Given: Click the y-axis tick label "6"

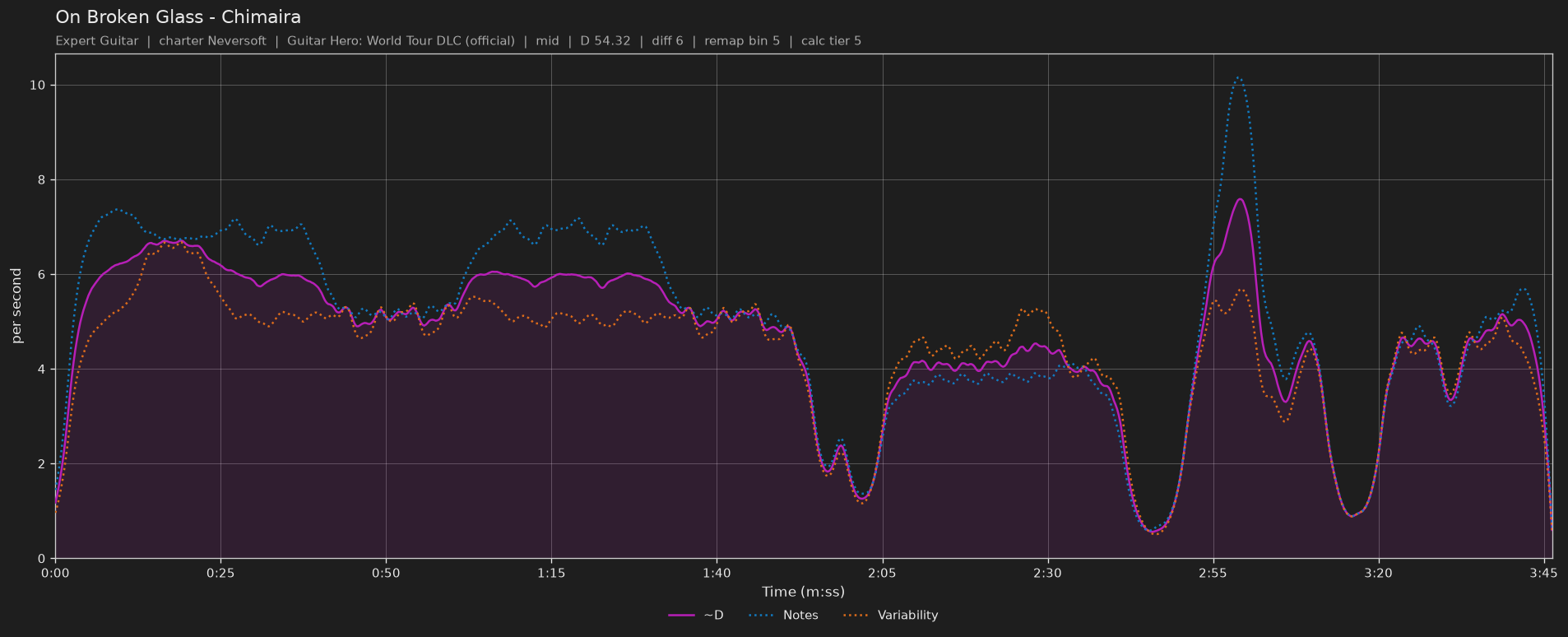Looking at the screenshot, I should (x=44, y=275).
